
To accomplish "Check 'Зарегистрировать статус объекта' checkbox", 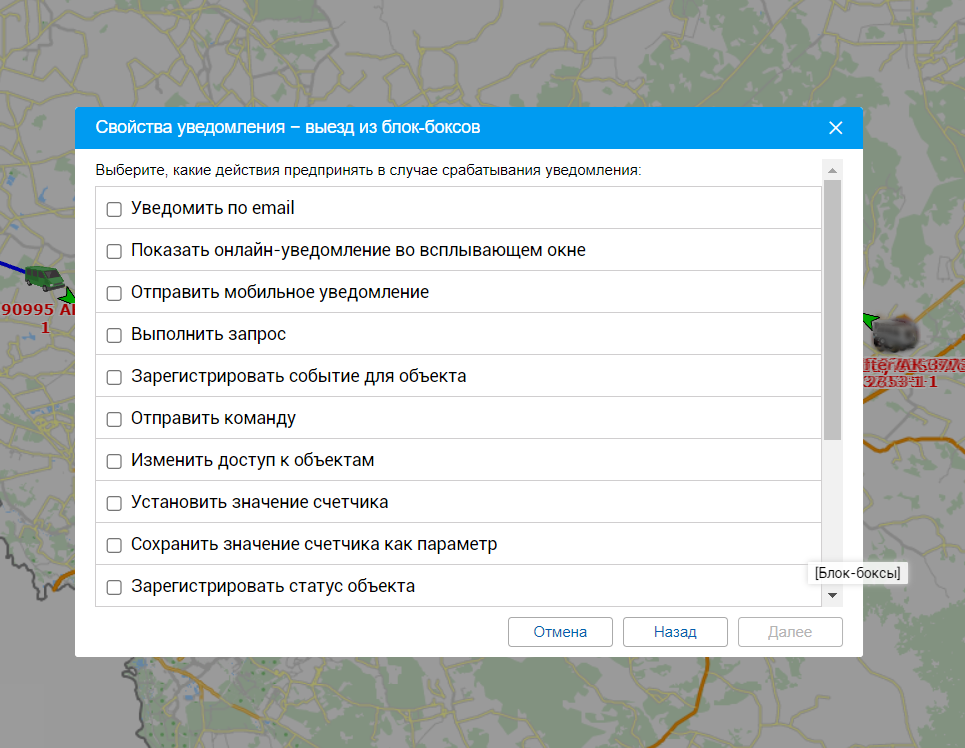I will (114, 587).
